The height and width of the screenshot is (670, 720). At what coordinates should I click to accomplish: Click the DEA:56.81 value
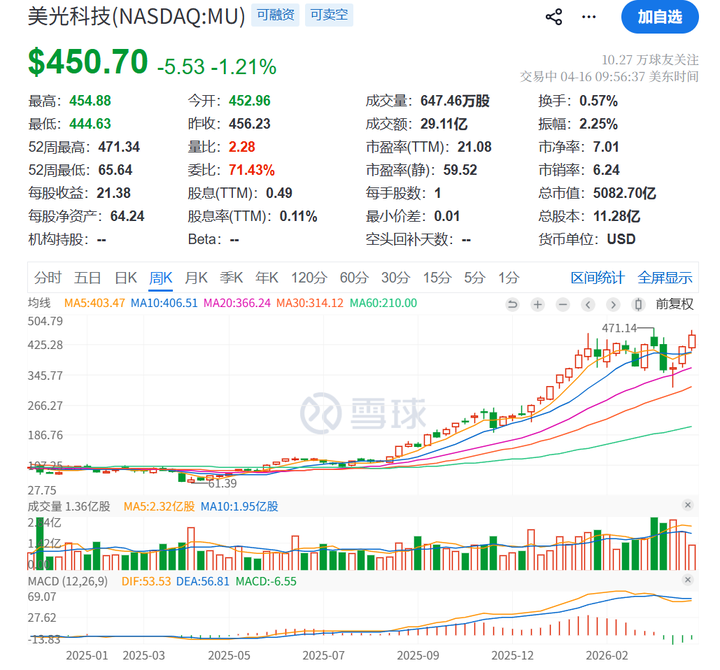[202, 581]
